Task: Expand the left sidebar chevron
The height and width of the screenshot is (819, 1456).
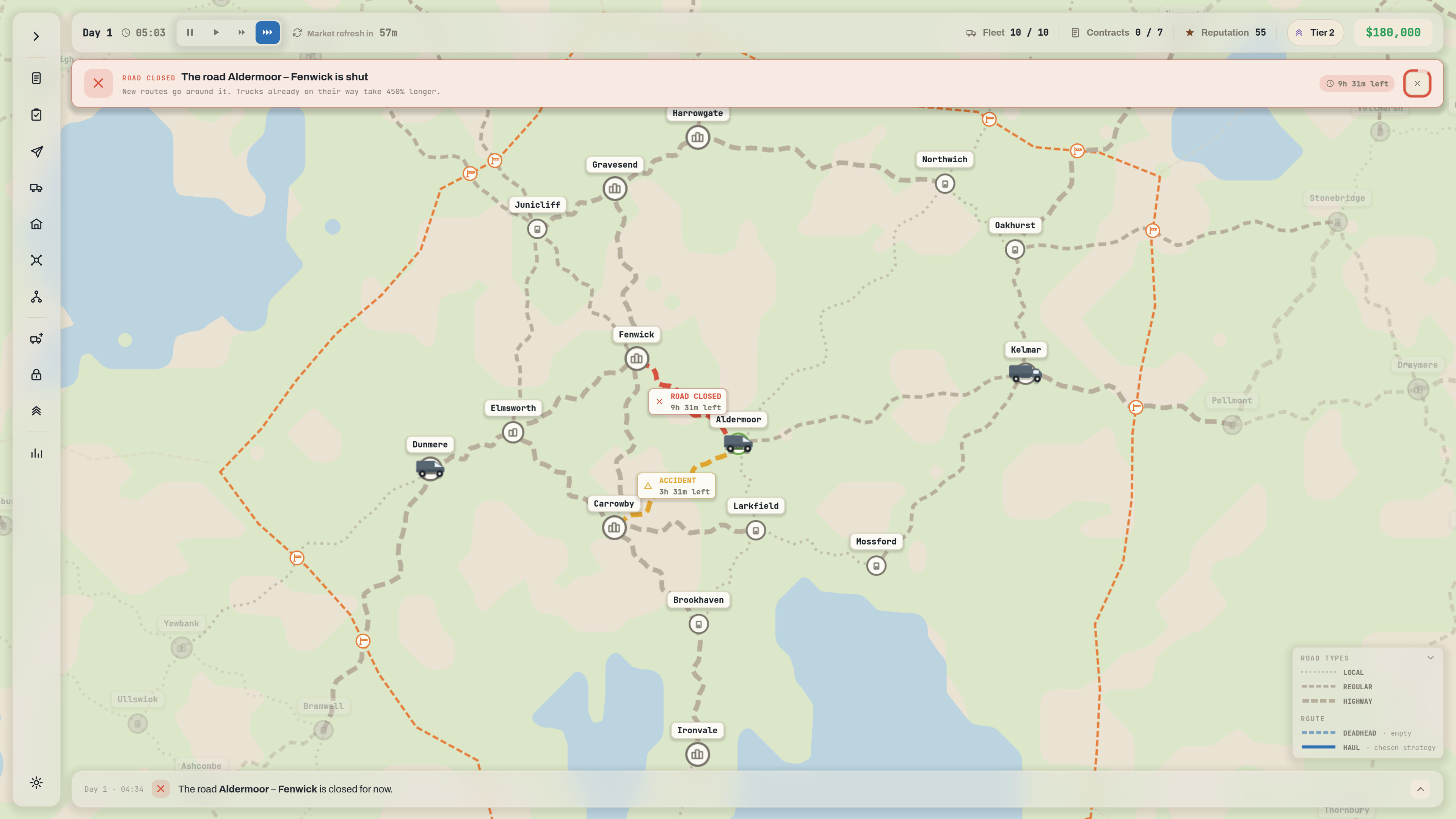Action: click(36, 37)
